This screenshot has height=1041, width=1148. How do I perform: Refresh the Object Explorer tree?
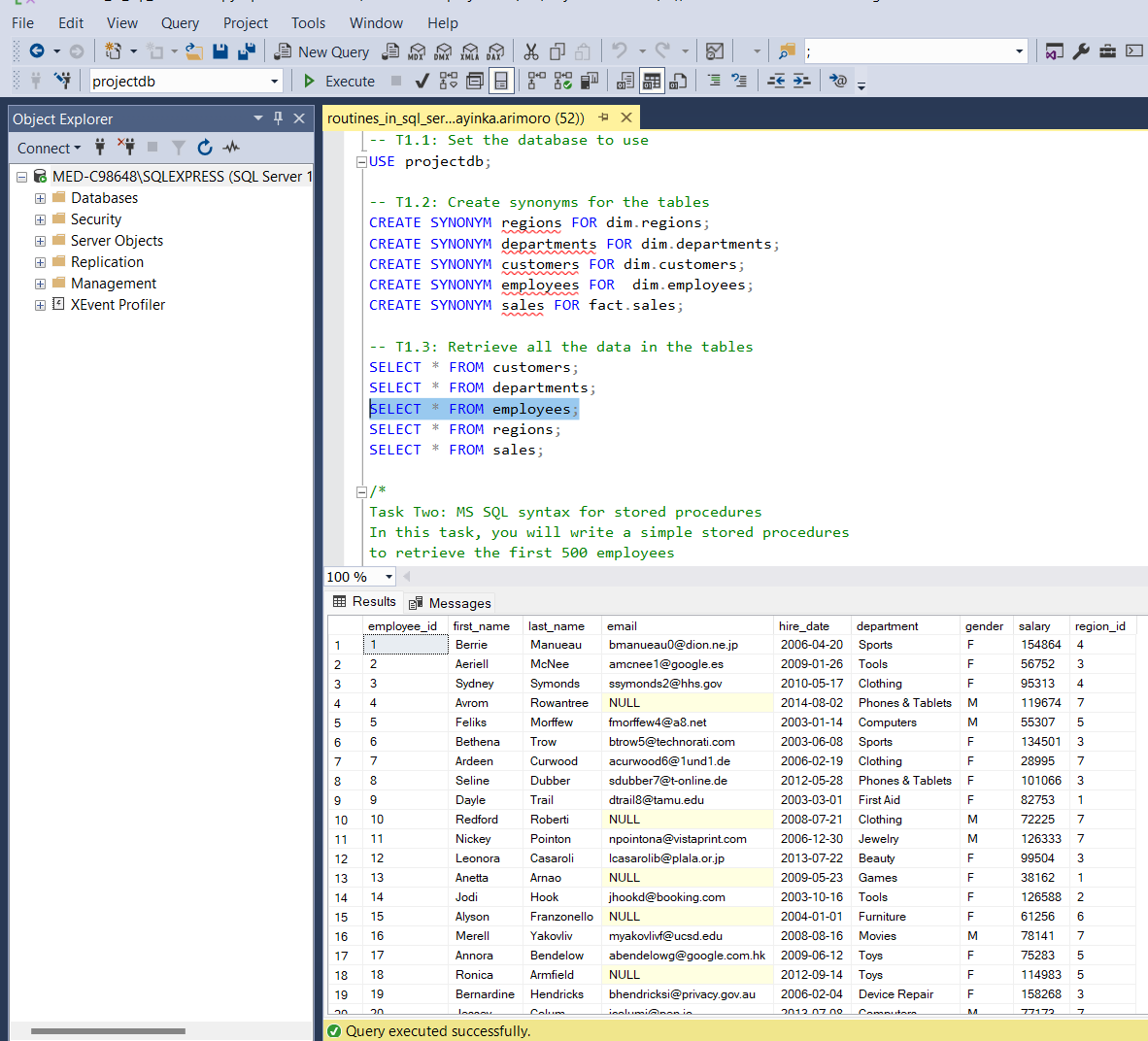tap(205, 148)
